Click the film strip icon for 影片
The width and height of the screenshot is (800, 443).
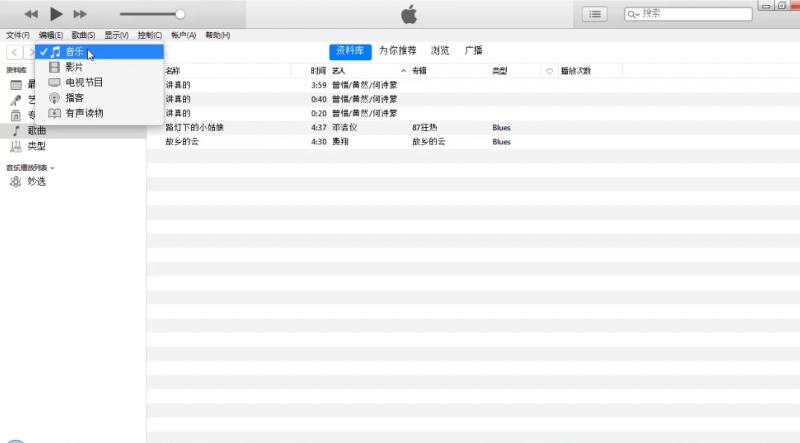tap(54, 67)
